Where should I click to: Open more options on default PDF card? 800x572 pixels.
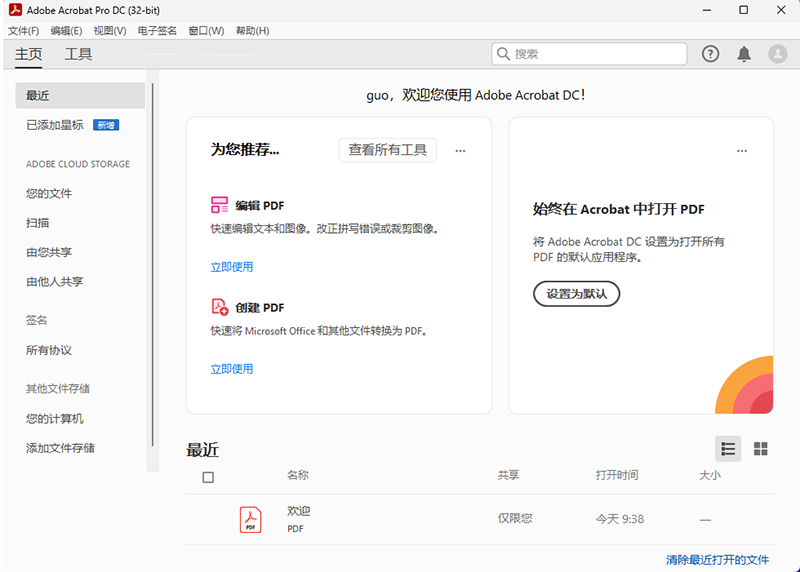pyautogui.click(x=742, y=151)
